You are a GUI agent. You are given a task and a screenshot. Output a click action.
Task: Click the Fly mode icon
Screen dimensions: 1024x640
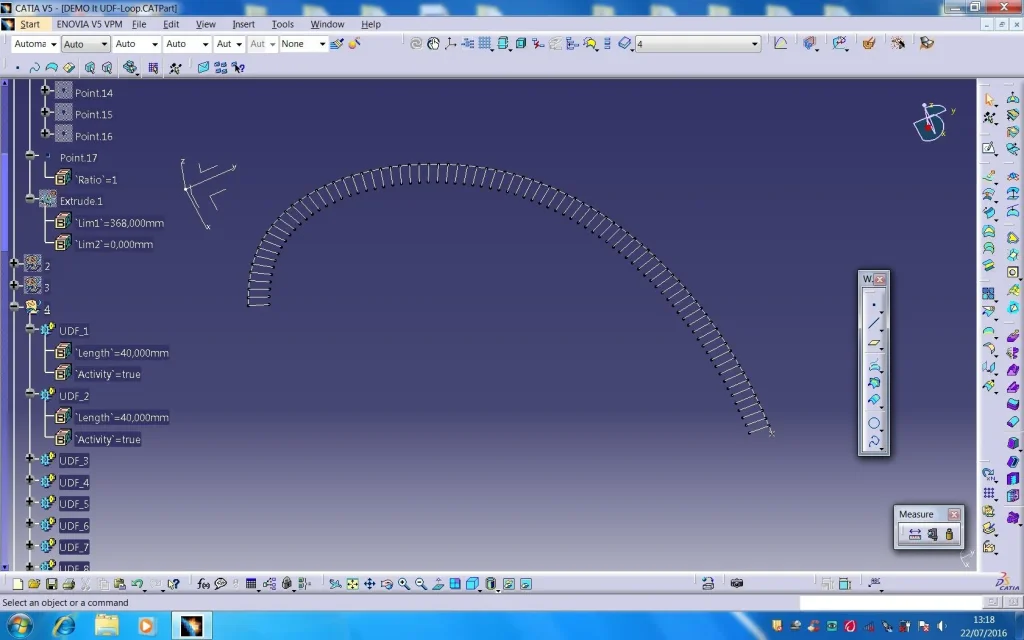(x=335, y=584)
